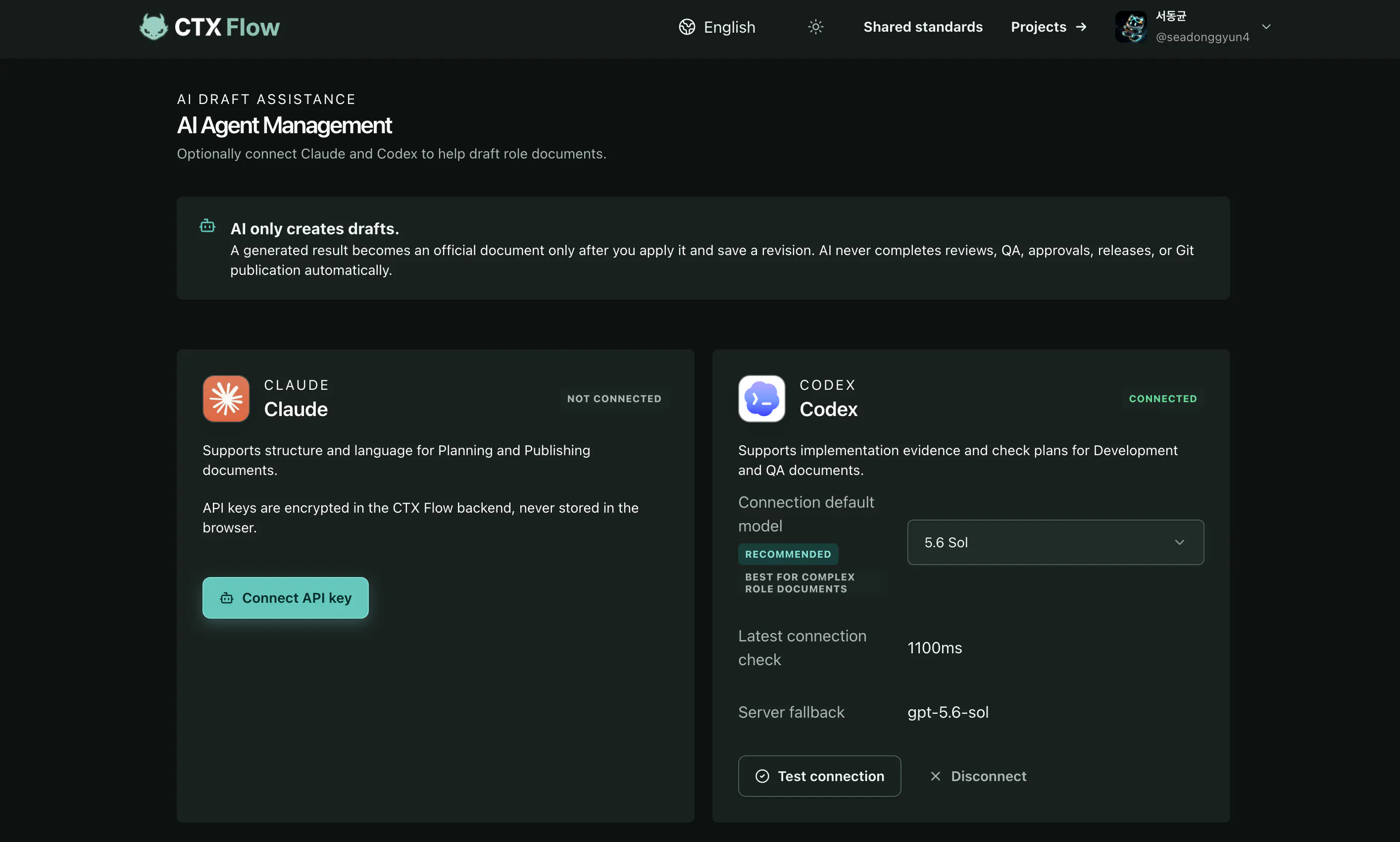
Task: Click the 'Connection default model' label
Action: coord(806,514)
